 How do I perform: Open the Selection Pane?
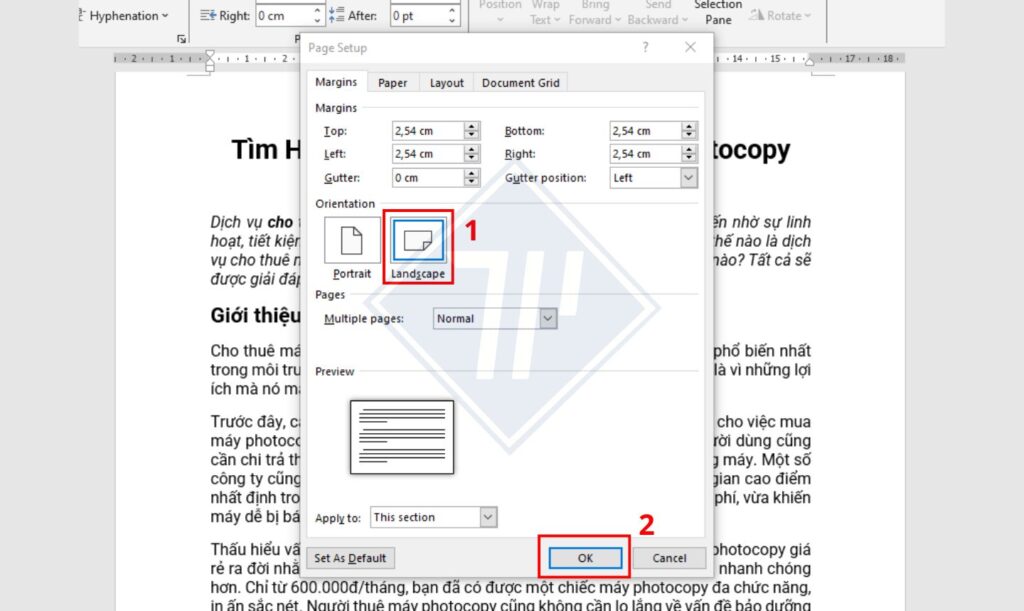pos(717,12)
